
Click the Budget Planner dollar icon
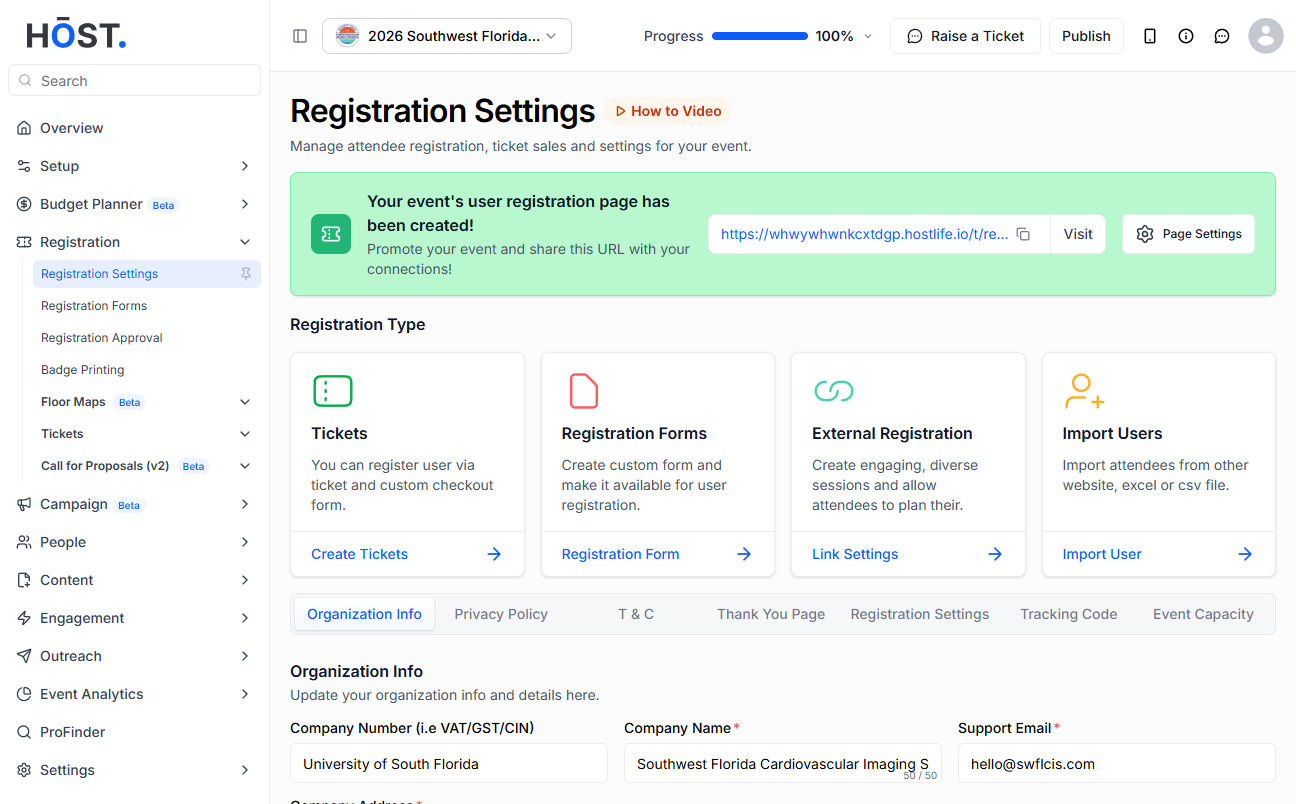(x=24, y=204)
